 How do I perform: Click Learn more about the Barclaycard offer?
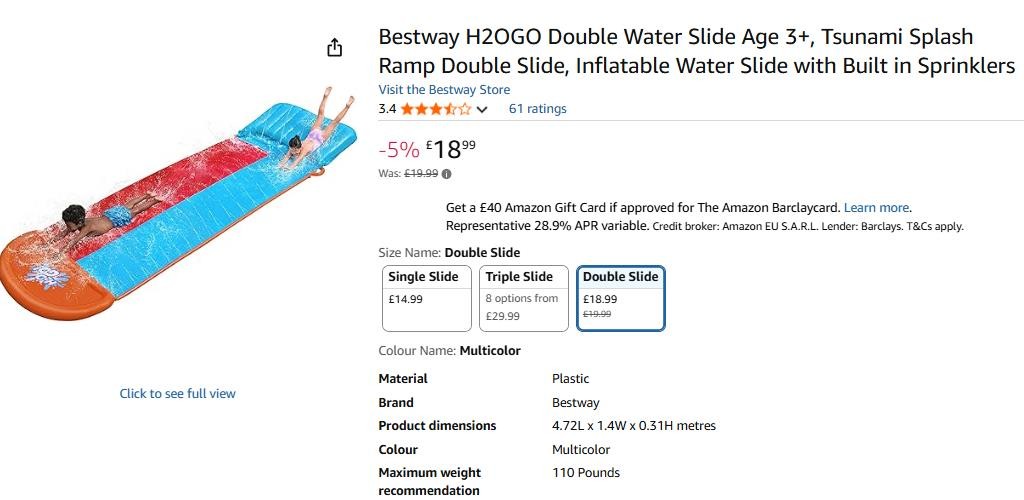[x=876, y=208]
